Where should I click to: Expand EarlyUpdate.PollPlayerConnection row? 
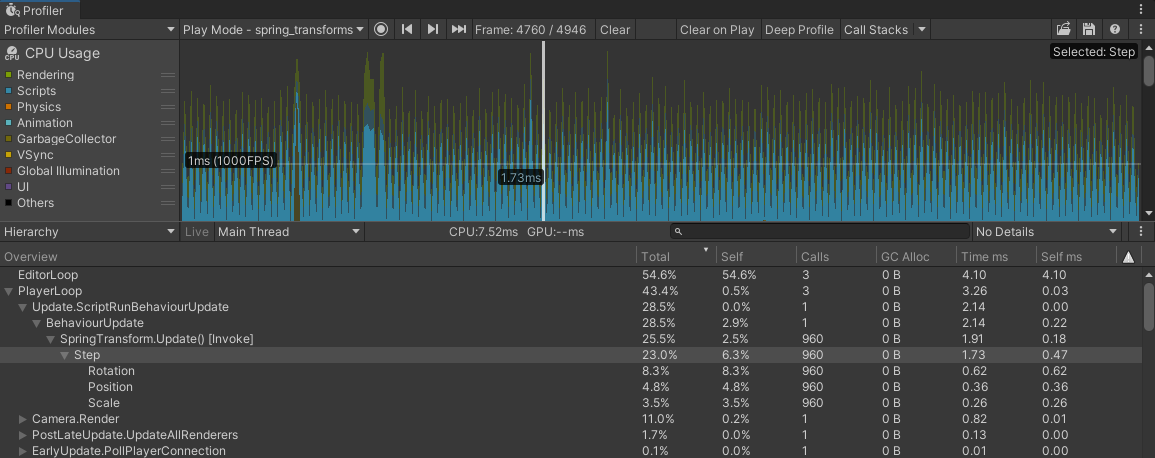[x=23, y=451]
